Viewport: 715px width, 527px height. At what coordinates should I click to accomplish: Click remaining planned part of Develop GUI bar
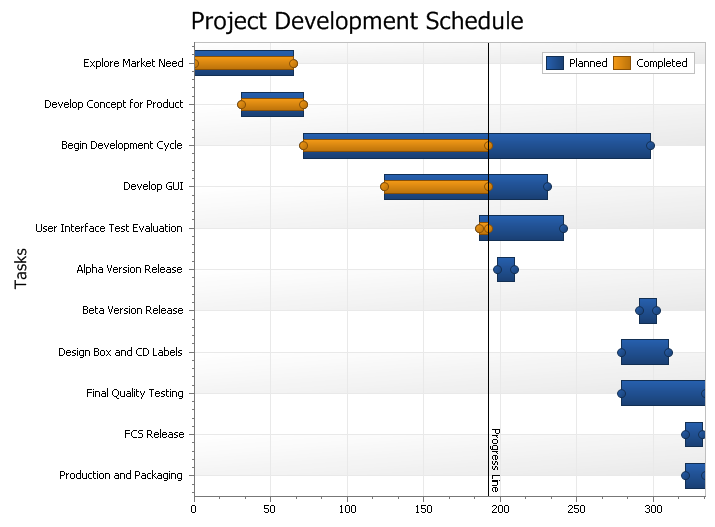[518, 187]
